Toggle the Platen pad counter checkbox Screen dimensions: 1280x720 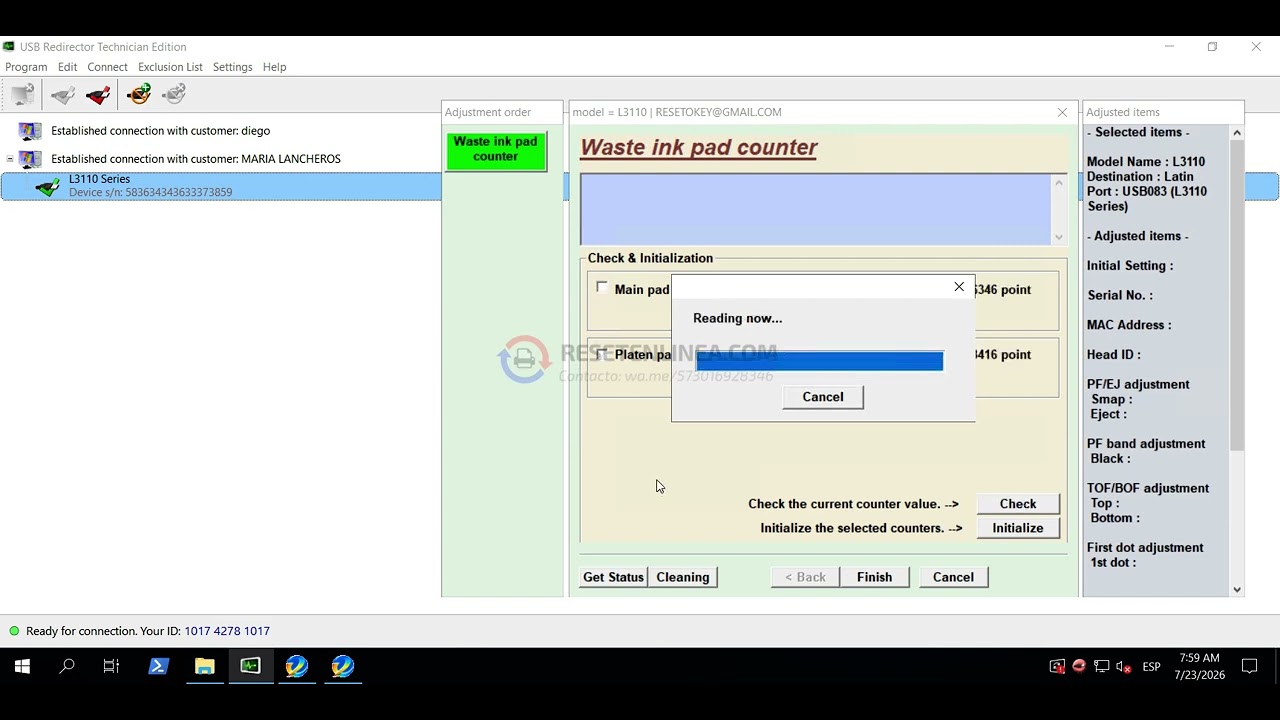(602, 354)
